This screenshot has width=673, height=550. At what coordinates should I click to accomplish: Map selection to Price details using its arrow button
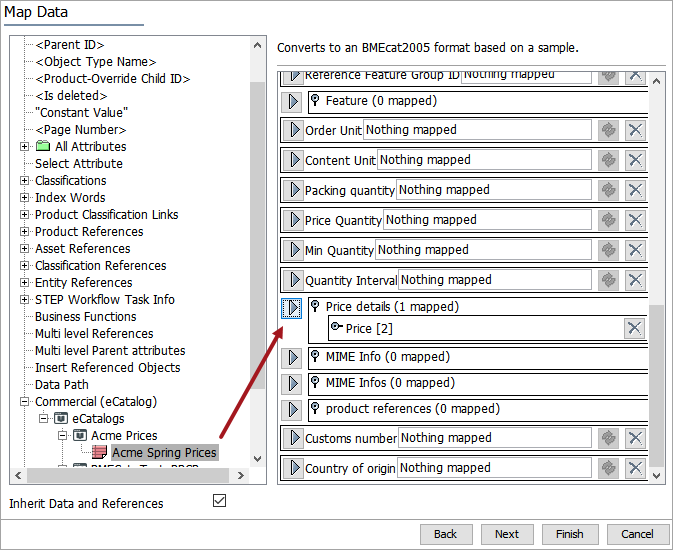pyautogui.click(x=292, y=308)
